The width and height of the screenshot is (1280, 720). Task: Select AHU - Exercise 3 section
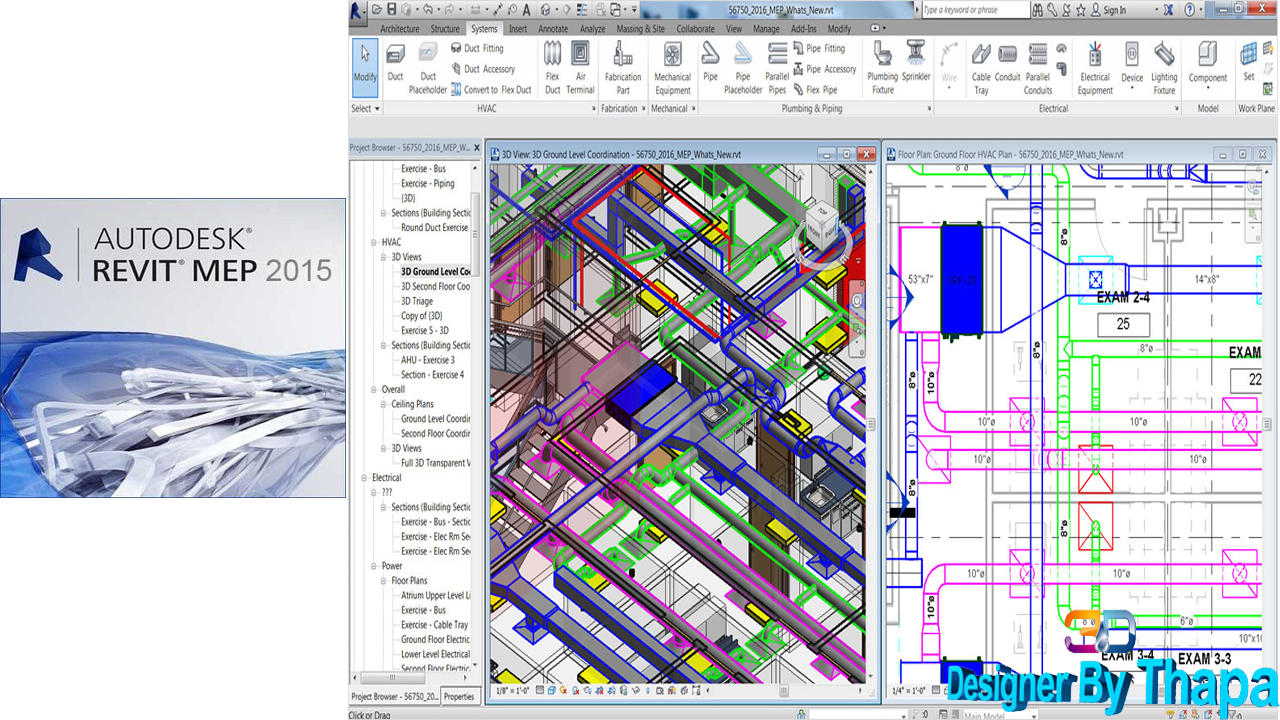pos(428,360)
